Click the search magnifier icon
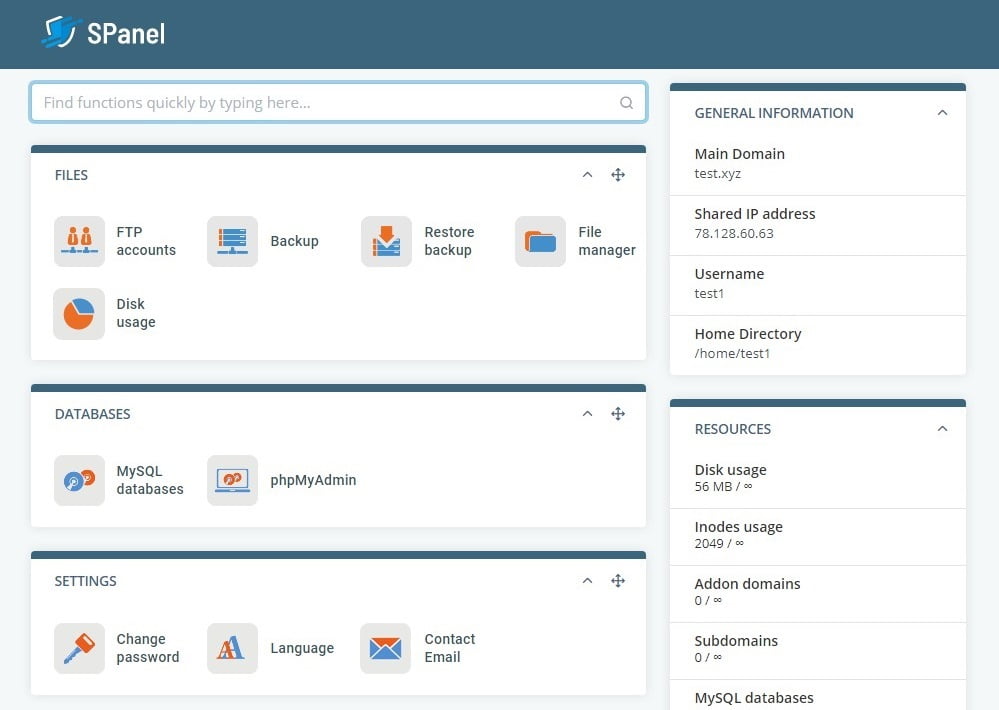 pyautogui.click(x=626, y=103)
